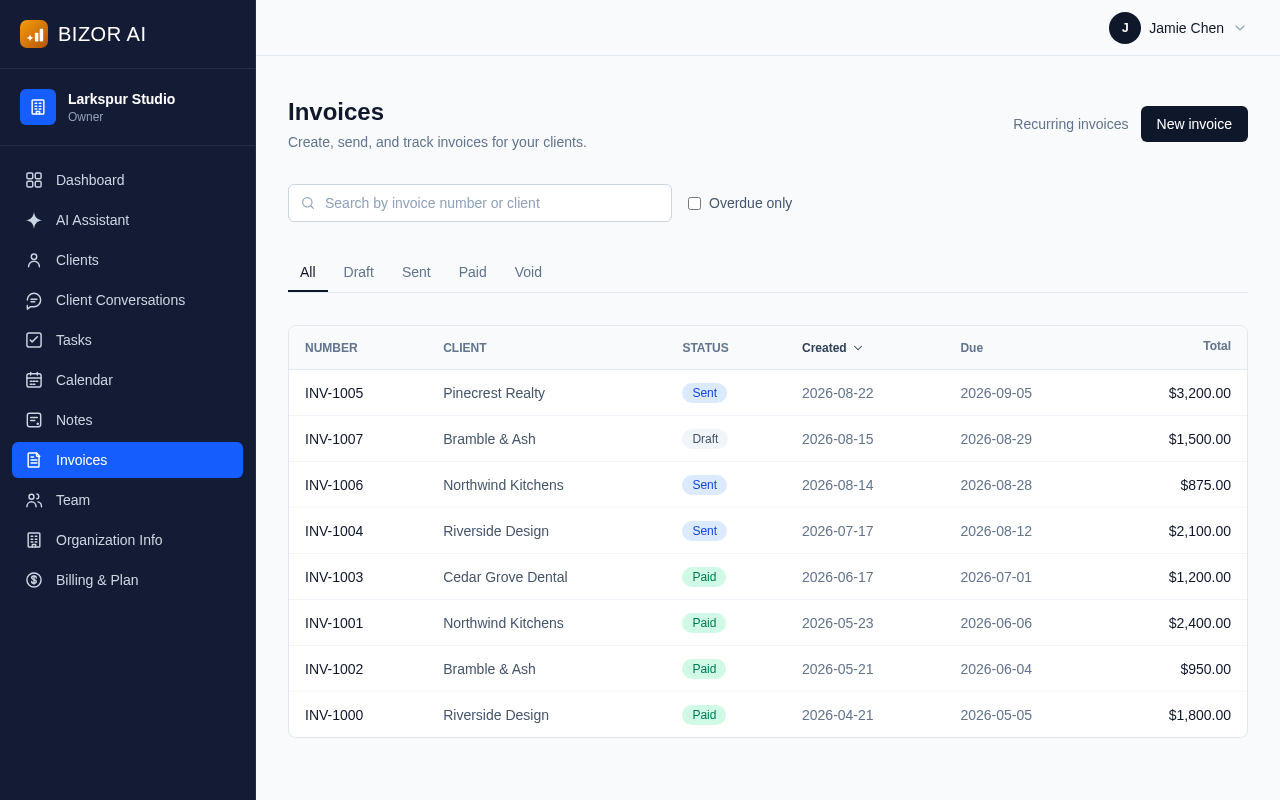
Task: Click the Billing & Plan dollar icon
Action: point(34,580)
